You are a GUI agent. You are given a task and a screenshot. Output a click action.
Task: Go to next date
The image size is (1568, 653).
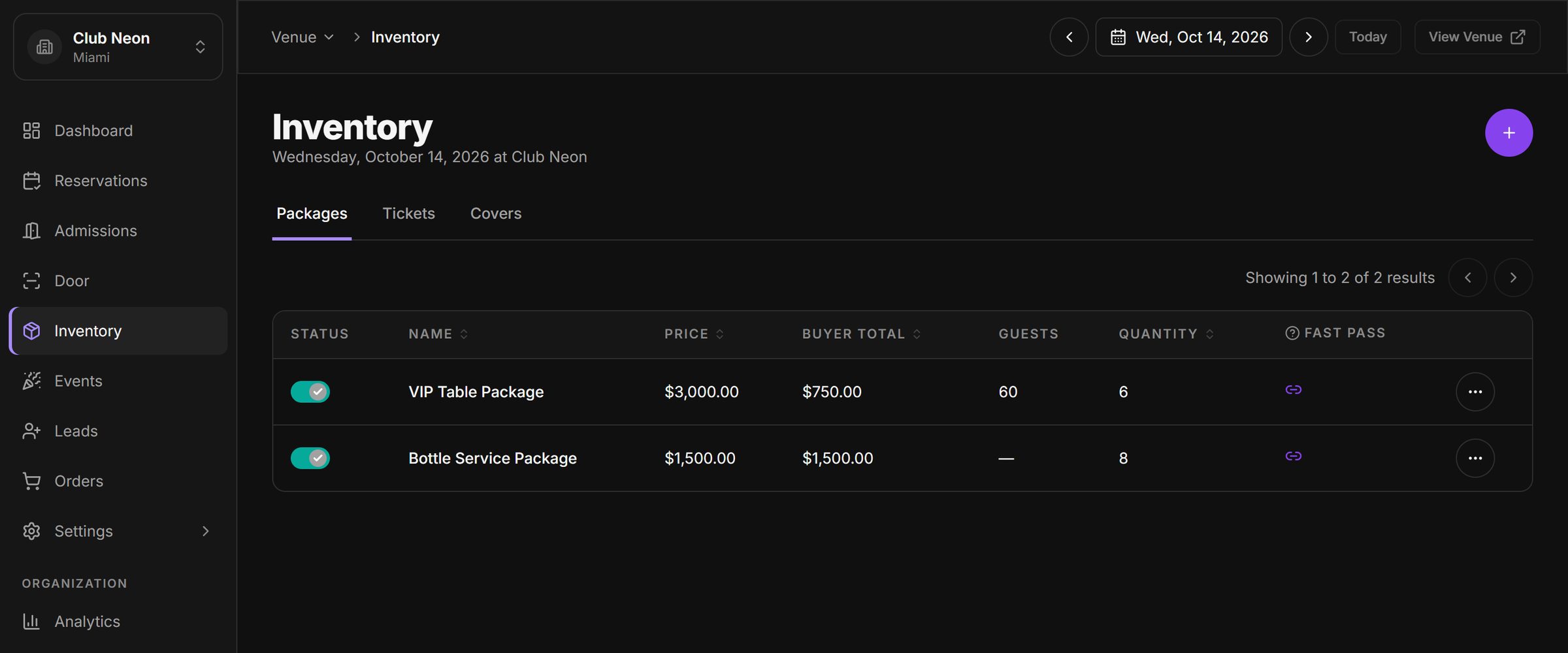click(1308, 37)
